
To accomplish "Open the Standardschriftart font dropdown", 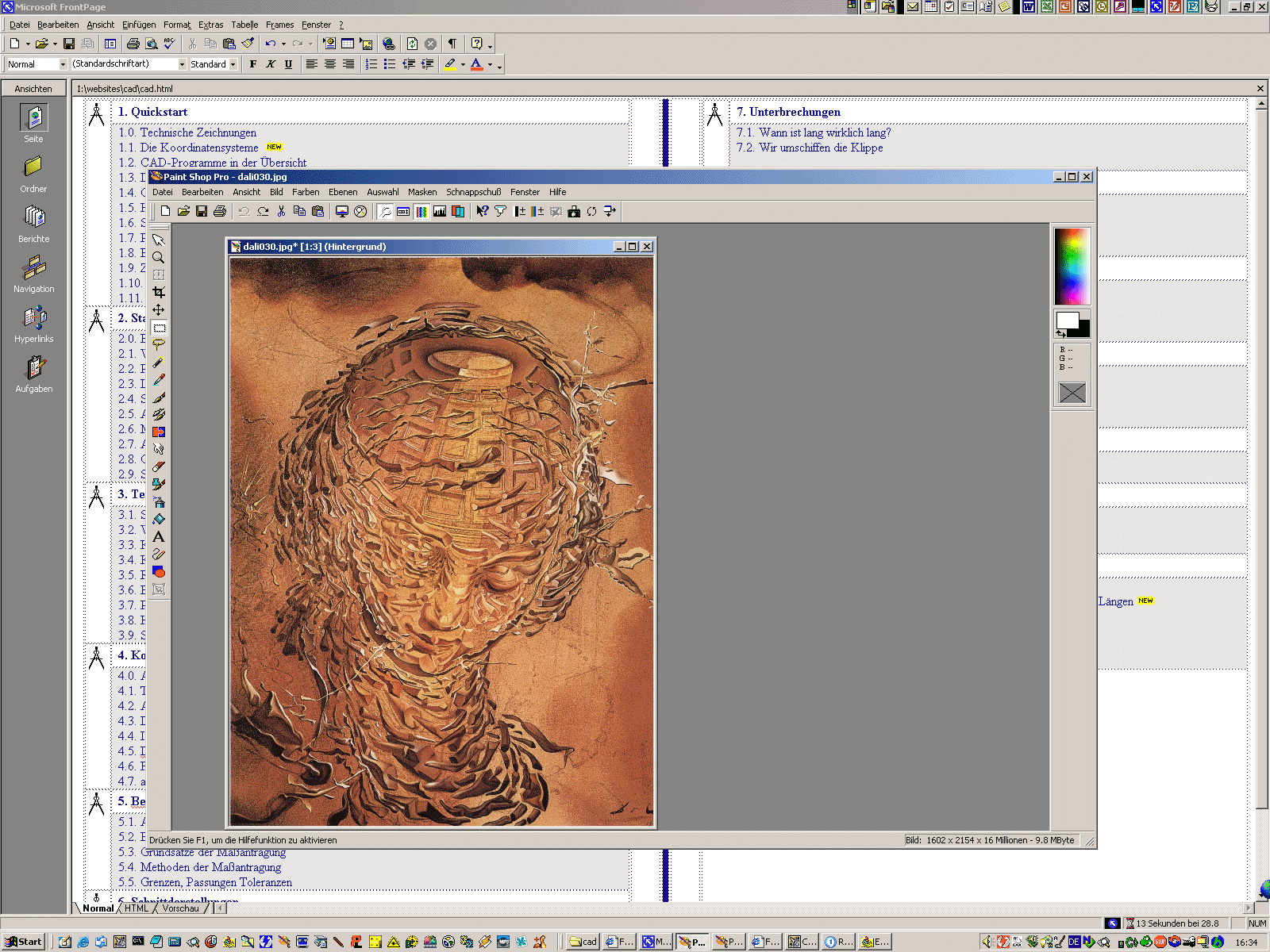I will pyautogui.click(x=182, y=64).
